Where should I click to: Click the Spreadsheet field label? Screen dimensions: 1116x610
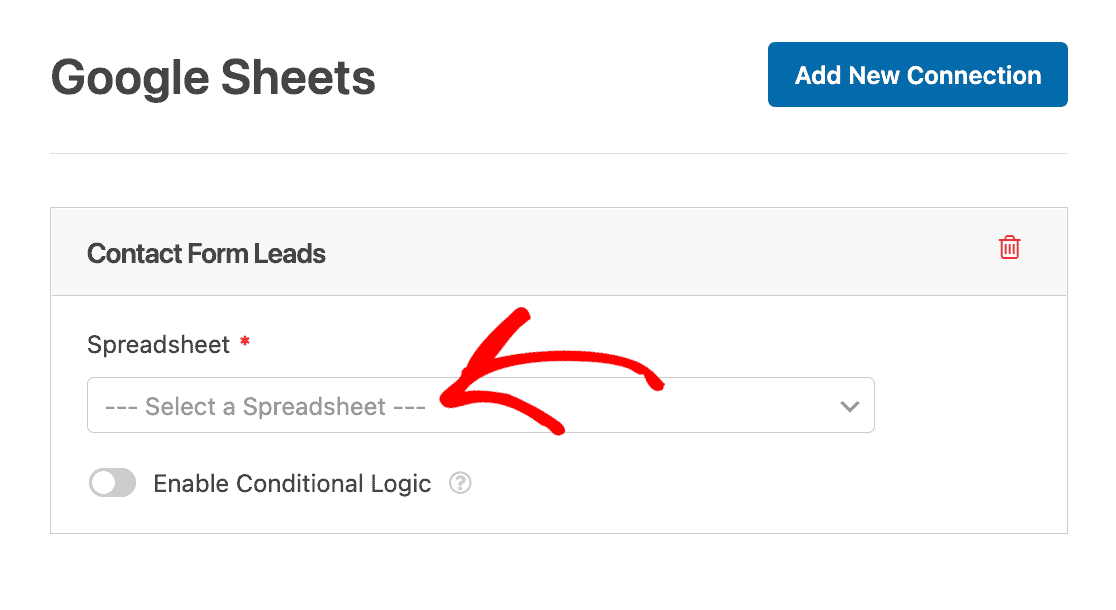158,345
